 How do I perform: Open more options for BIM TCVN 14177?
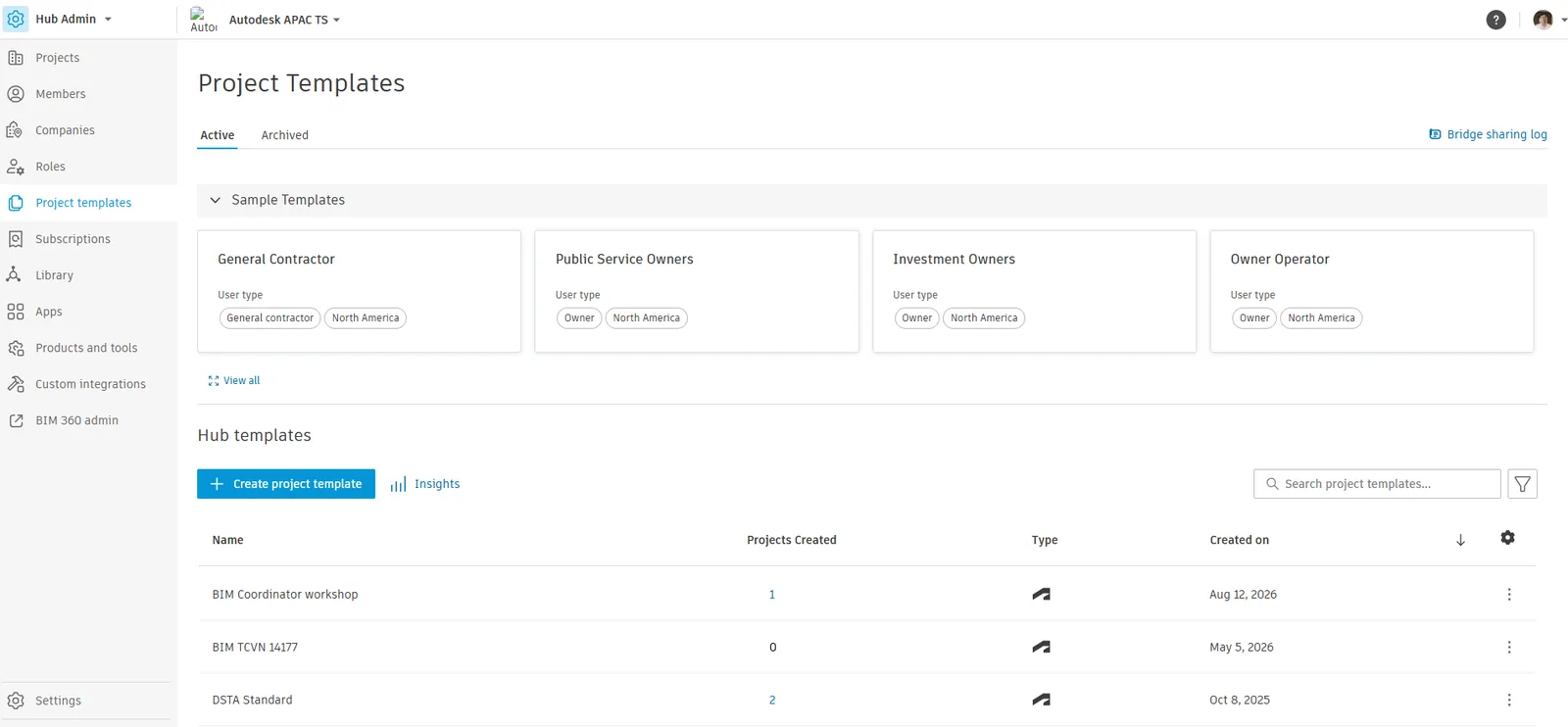1509,648
